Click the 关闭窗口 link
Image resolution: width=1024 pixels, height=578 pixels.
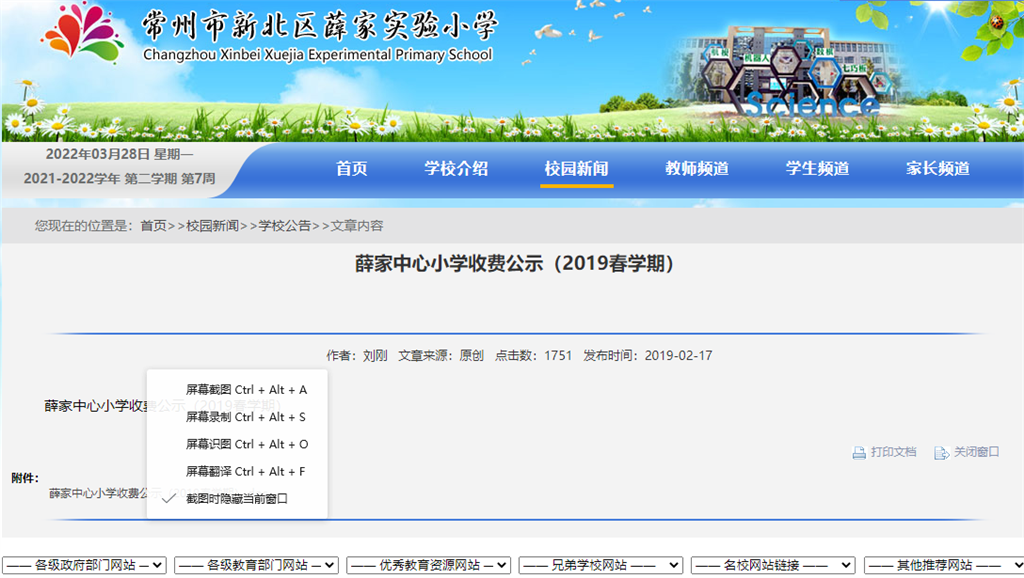point(976,452)
